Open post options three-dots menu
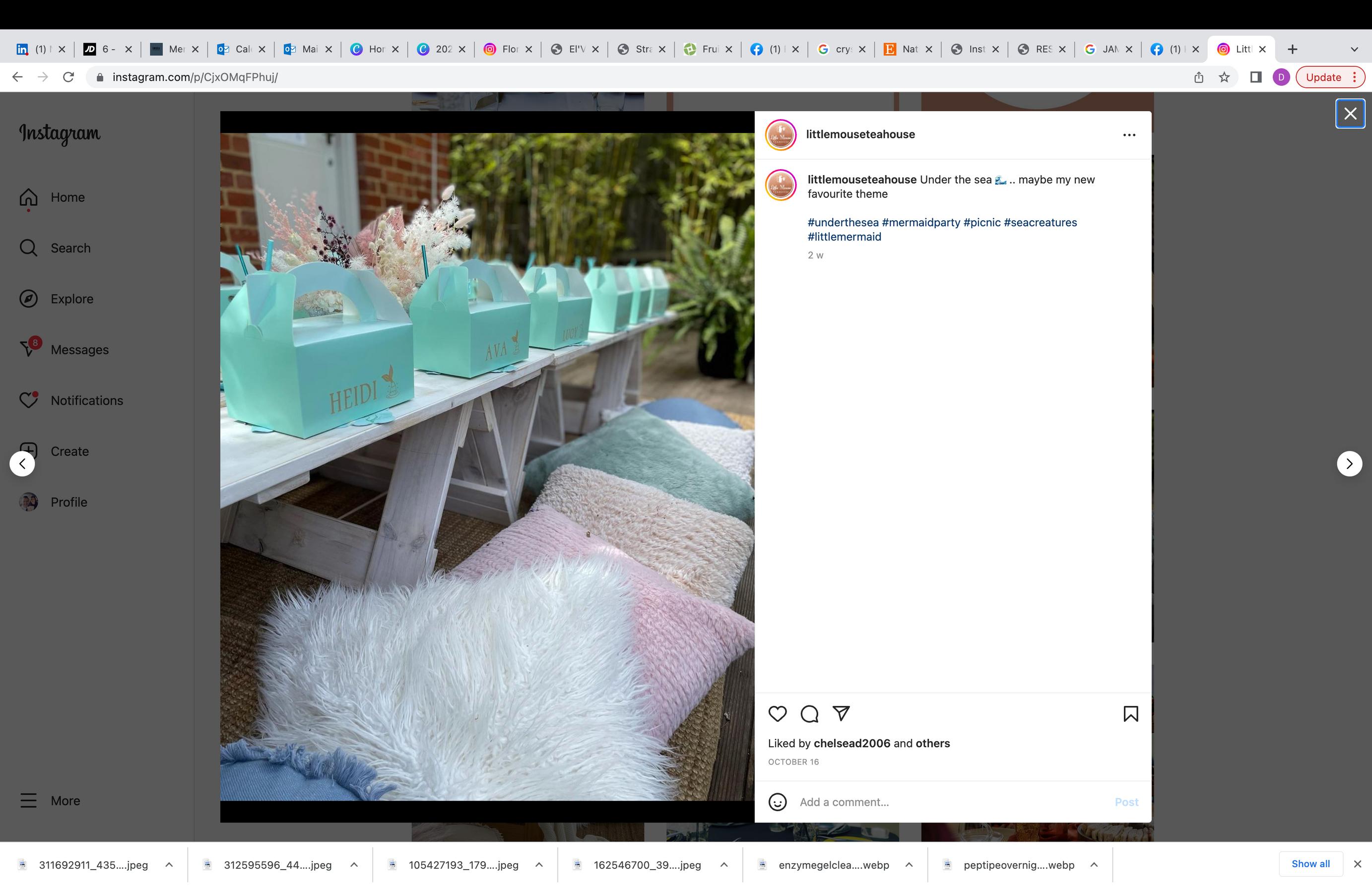 tap(1129, 135)
